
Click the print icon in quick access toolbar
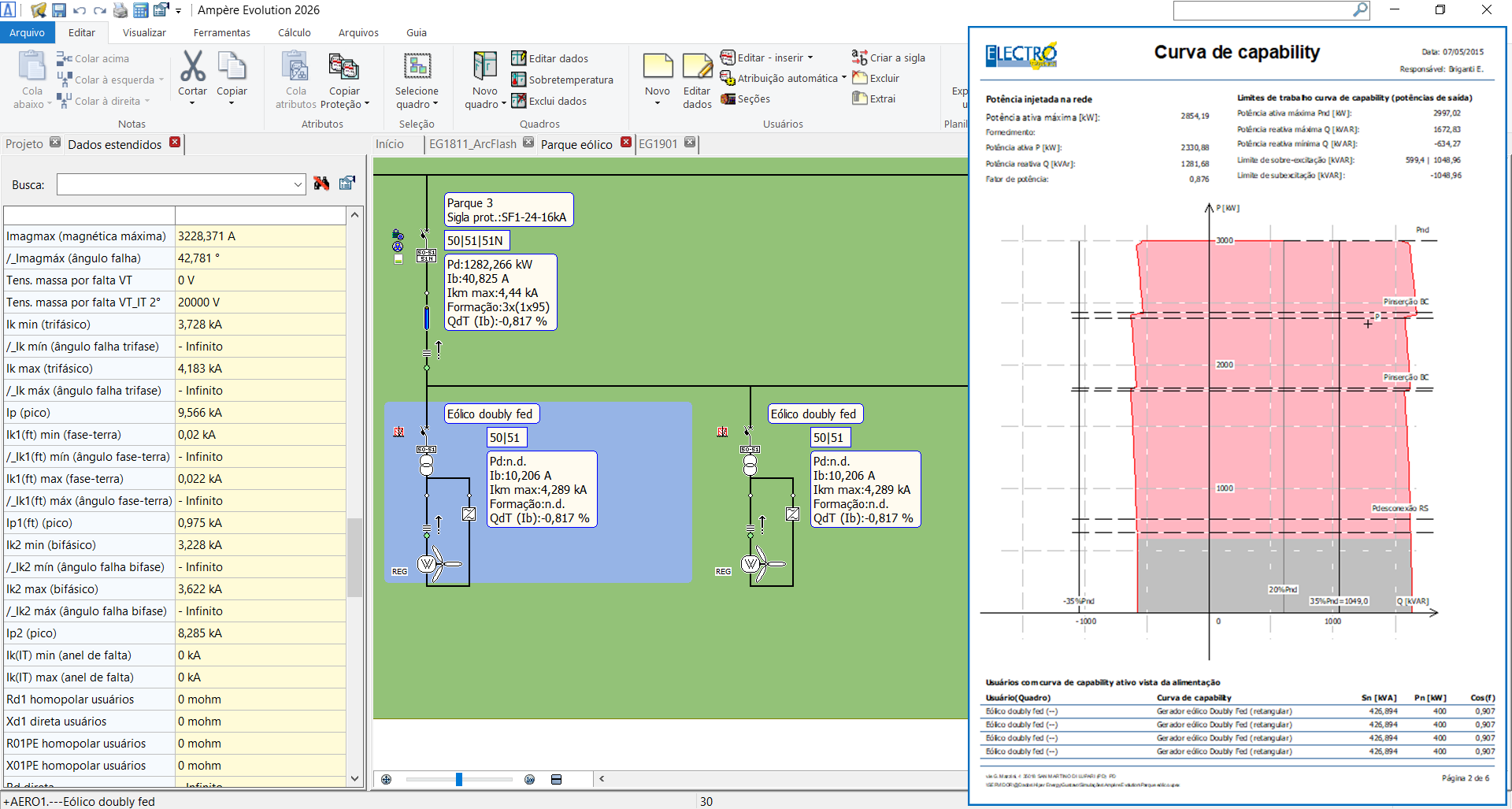(x=120, y=10)
